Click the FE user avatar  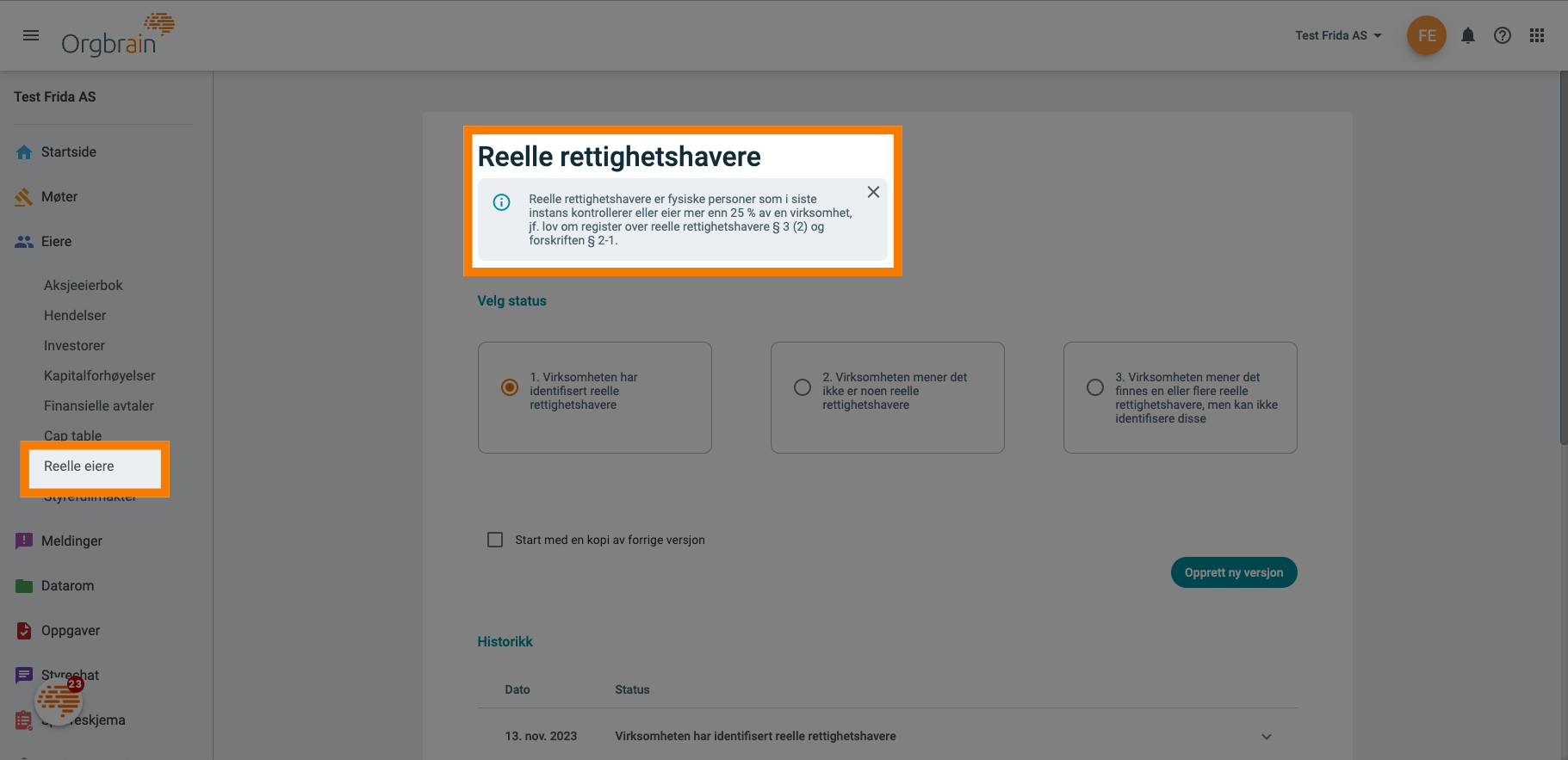(x=1426, y=35)
